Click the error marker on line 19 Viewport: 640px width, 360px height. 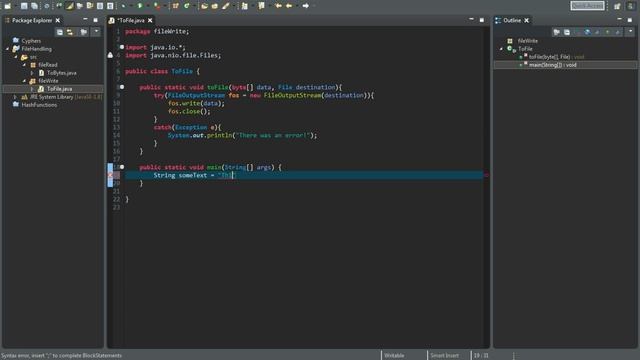pyautogui.click(x=110, y=175)
